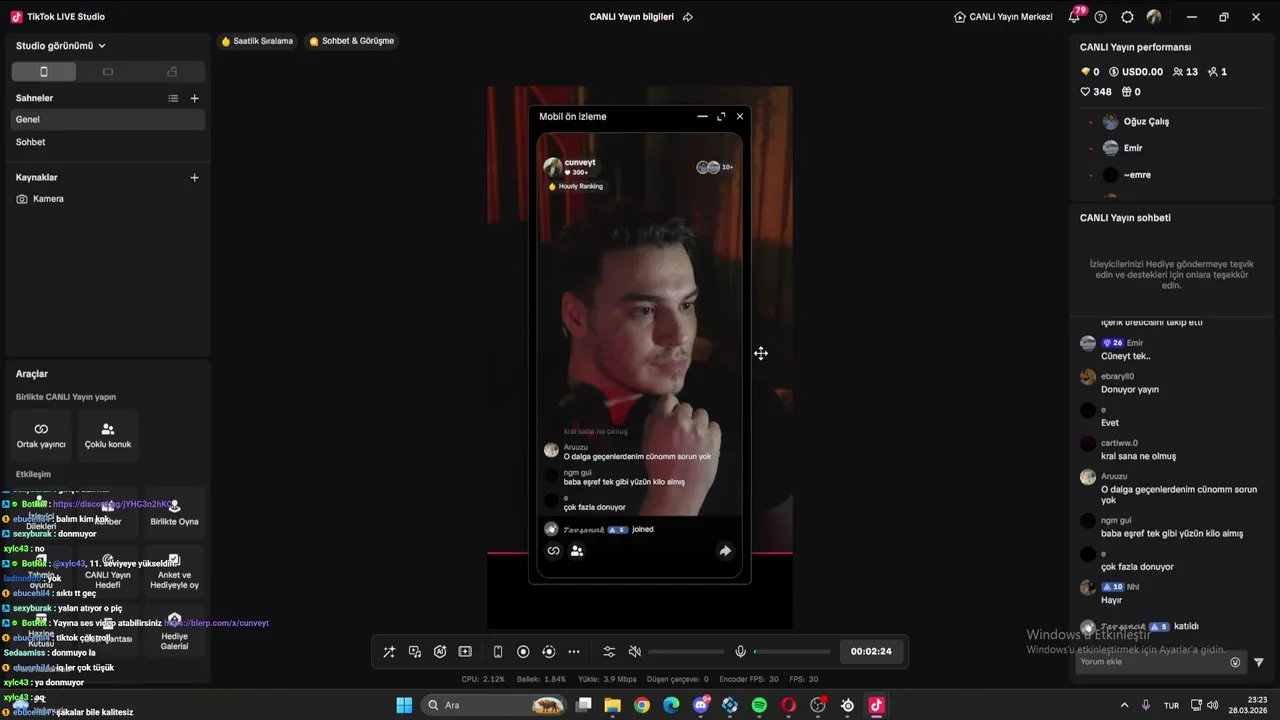Click Windows Start button on taskbar
The height and width of the screenshot is (720, 1280).
coord(404,705)
